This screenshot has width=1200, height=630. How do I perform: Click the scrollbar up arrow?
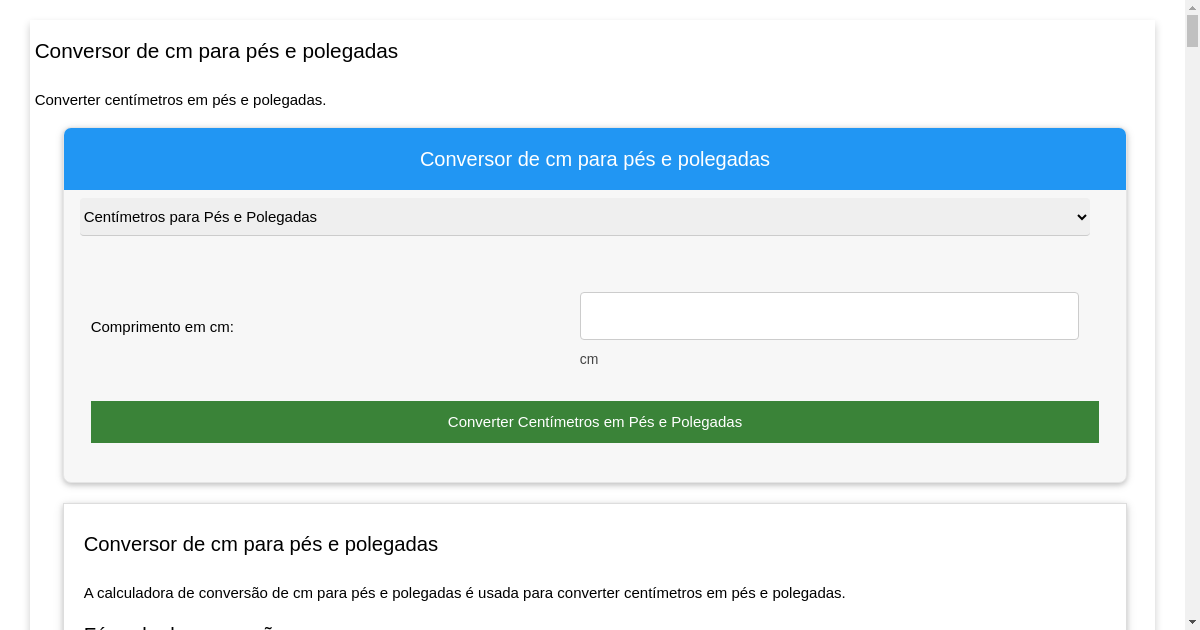pos(1192,8)
